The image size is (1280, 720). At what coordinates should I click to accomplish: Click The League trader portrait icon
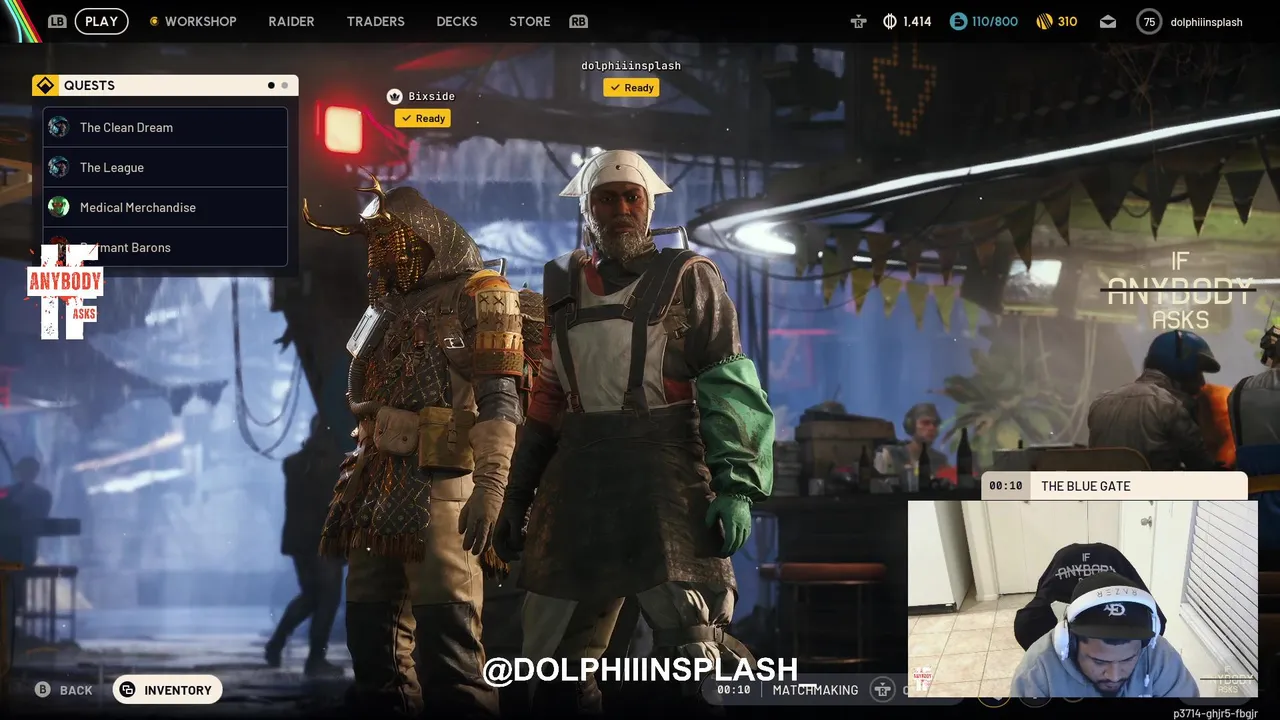pyautogui.click(x=59, y=167)
